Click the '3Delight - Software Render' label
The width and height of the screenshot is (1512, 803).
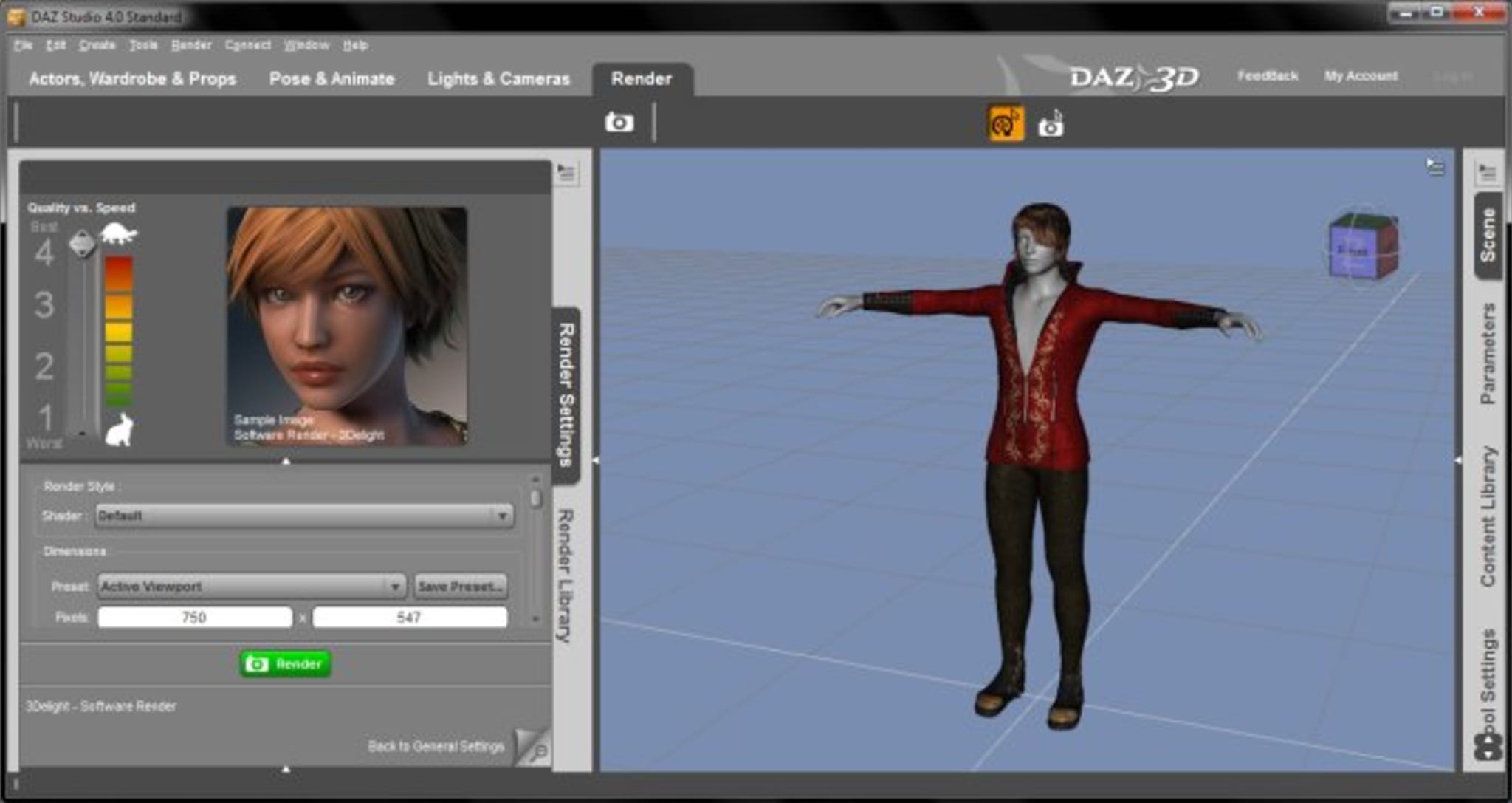click(101, 706)
